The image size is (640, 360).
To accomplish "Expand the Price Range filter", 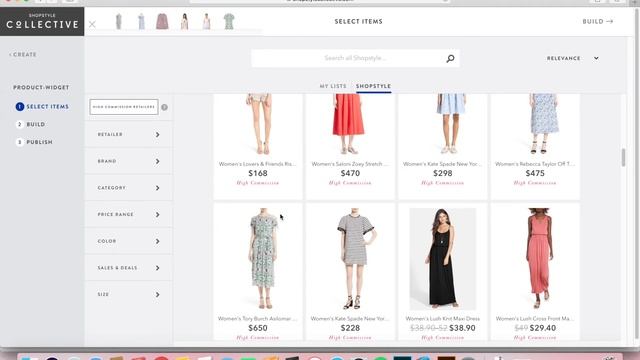I will [129, 214].
